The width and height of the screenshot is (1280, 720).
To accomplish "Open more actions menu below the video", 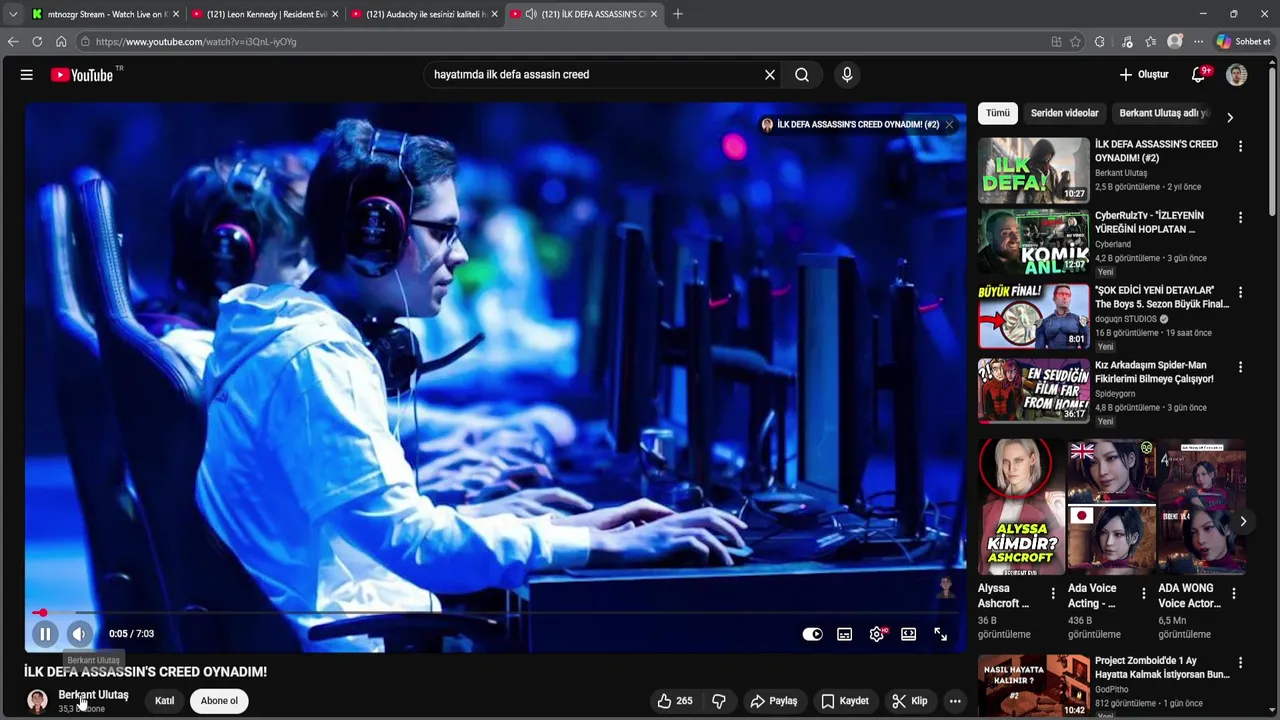I will click(x=955, y=701).
